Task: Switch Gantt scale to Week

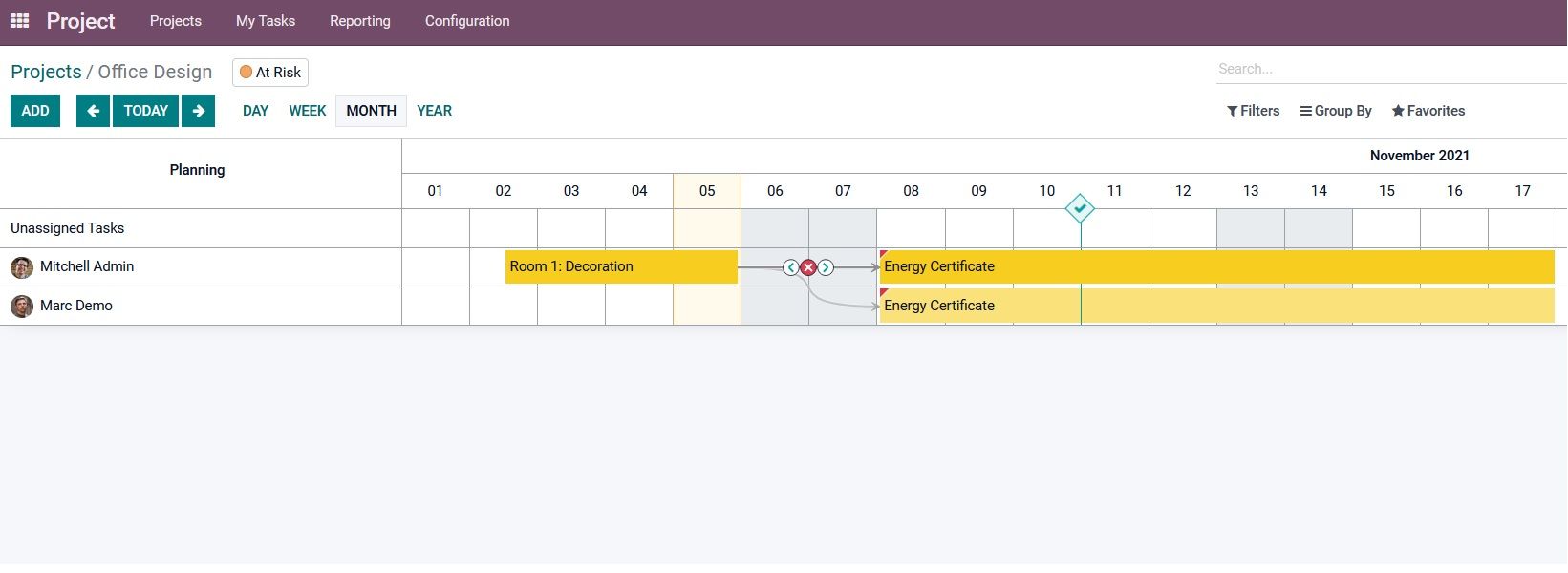Action: [x=308, y=111]
